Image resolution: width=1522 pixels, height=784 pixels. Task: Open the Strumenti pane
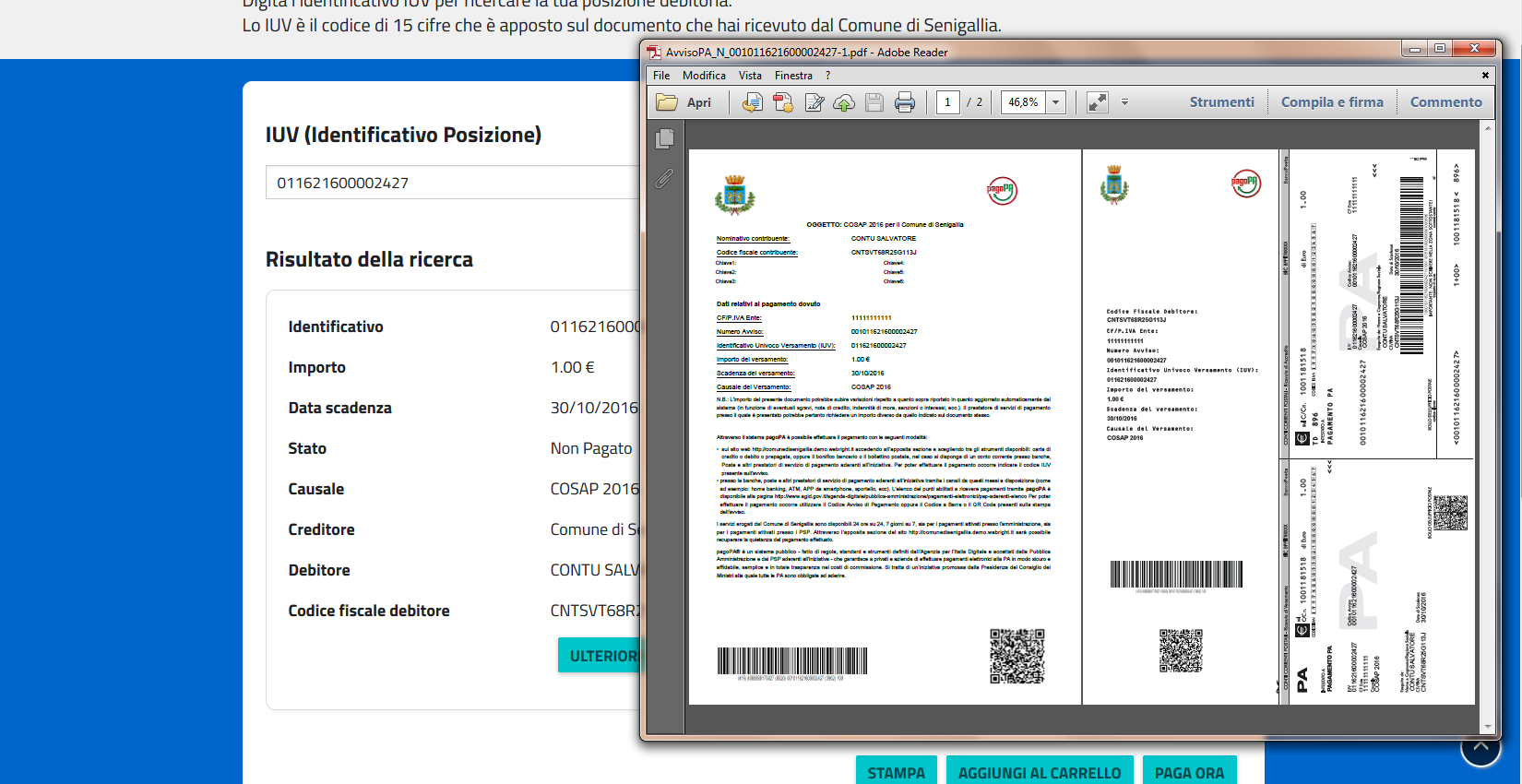[1221, 102]
